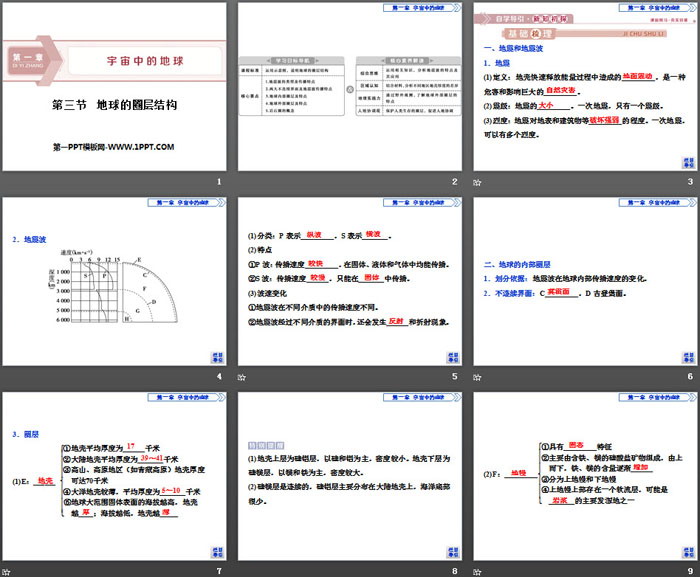Click the 2. 地震波 heading on slide 4
The width and height of the screenshot is (700, 577).
point(29,240)
